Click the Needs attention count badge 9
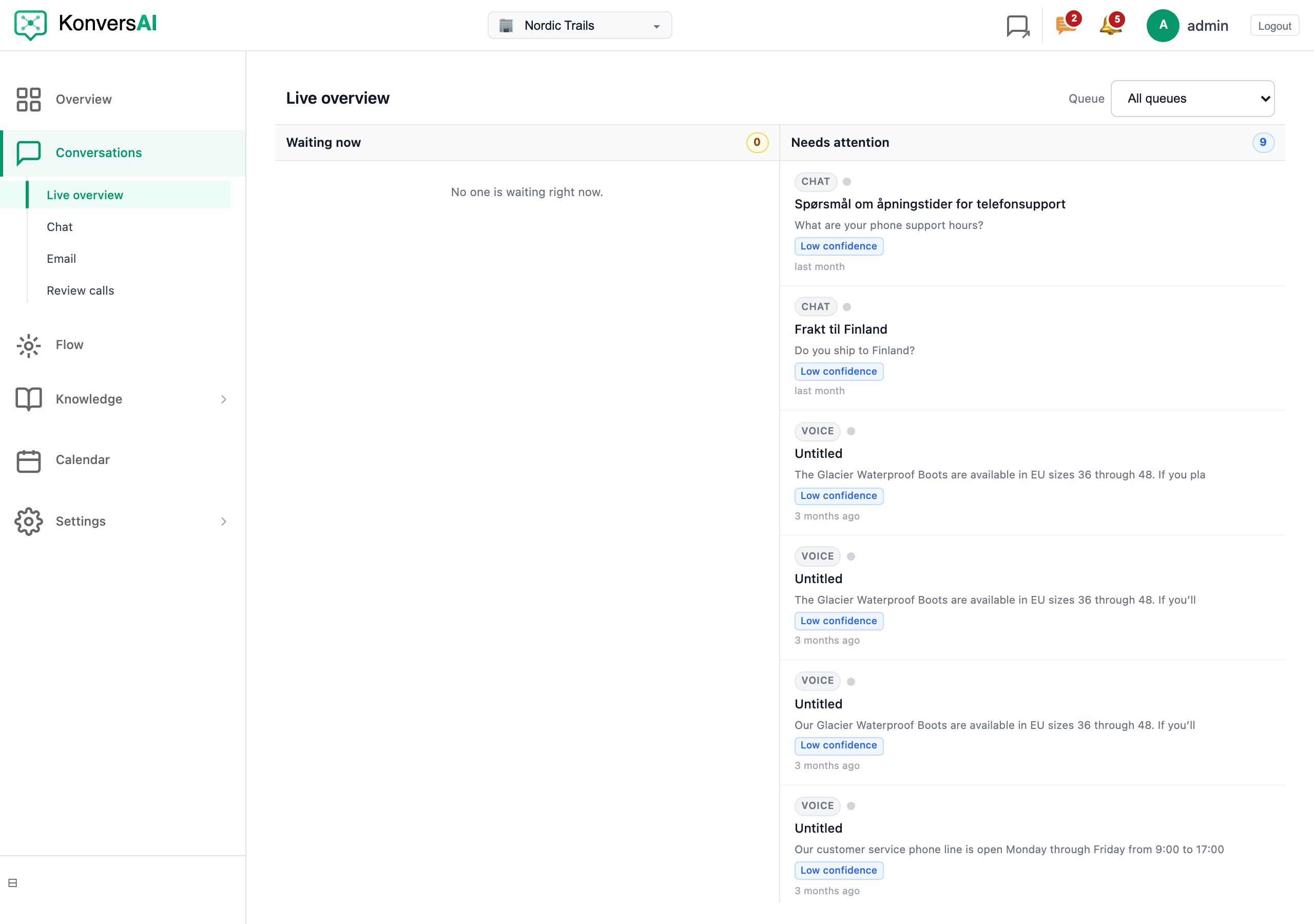 tap(1263, 143)
